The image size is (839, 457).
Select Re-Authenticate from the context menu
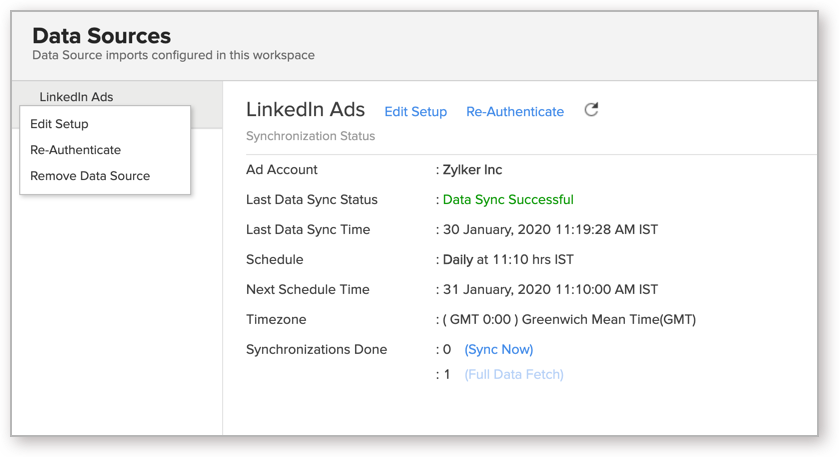[x=75, y=150]
